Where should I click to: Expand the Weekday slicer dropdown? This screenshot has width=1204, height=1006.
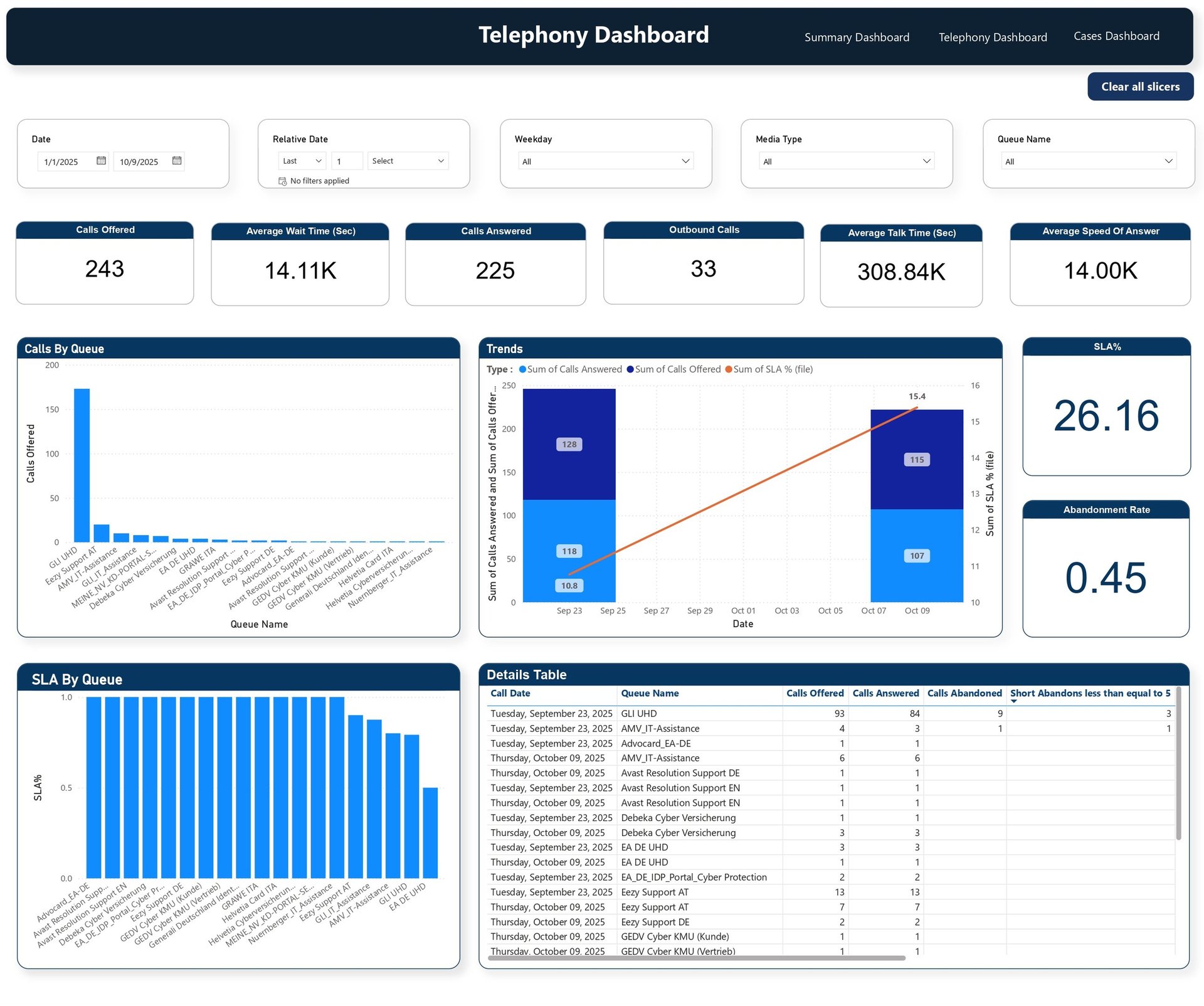tap(685, 161)
